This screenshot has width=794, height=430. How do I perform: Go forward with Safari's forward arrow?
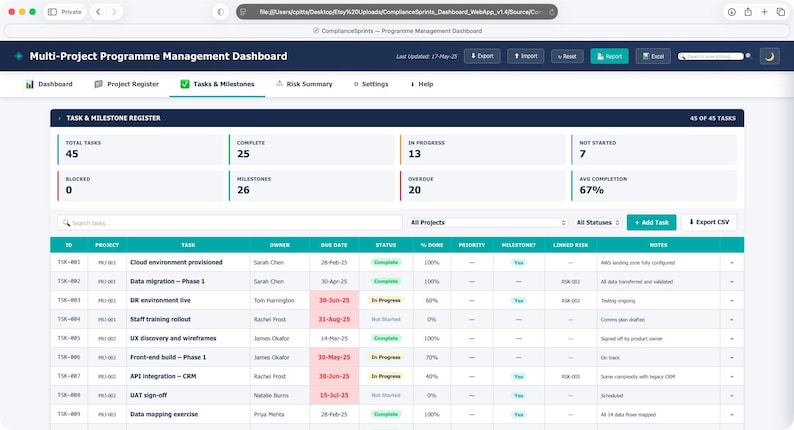(114, 12)
